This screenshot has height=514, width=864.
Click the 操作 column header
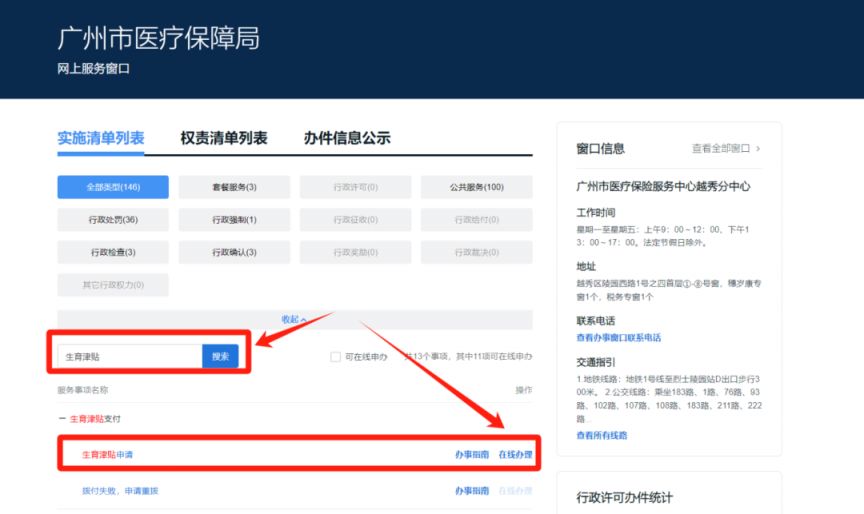coord(524,390)
